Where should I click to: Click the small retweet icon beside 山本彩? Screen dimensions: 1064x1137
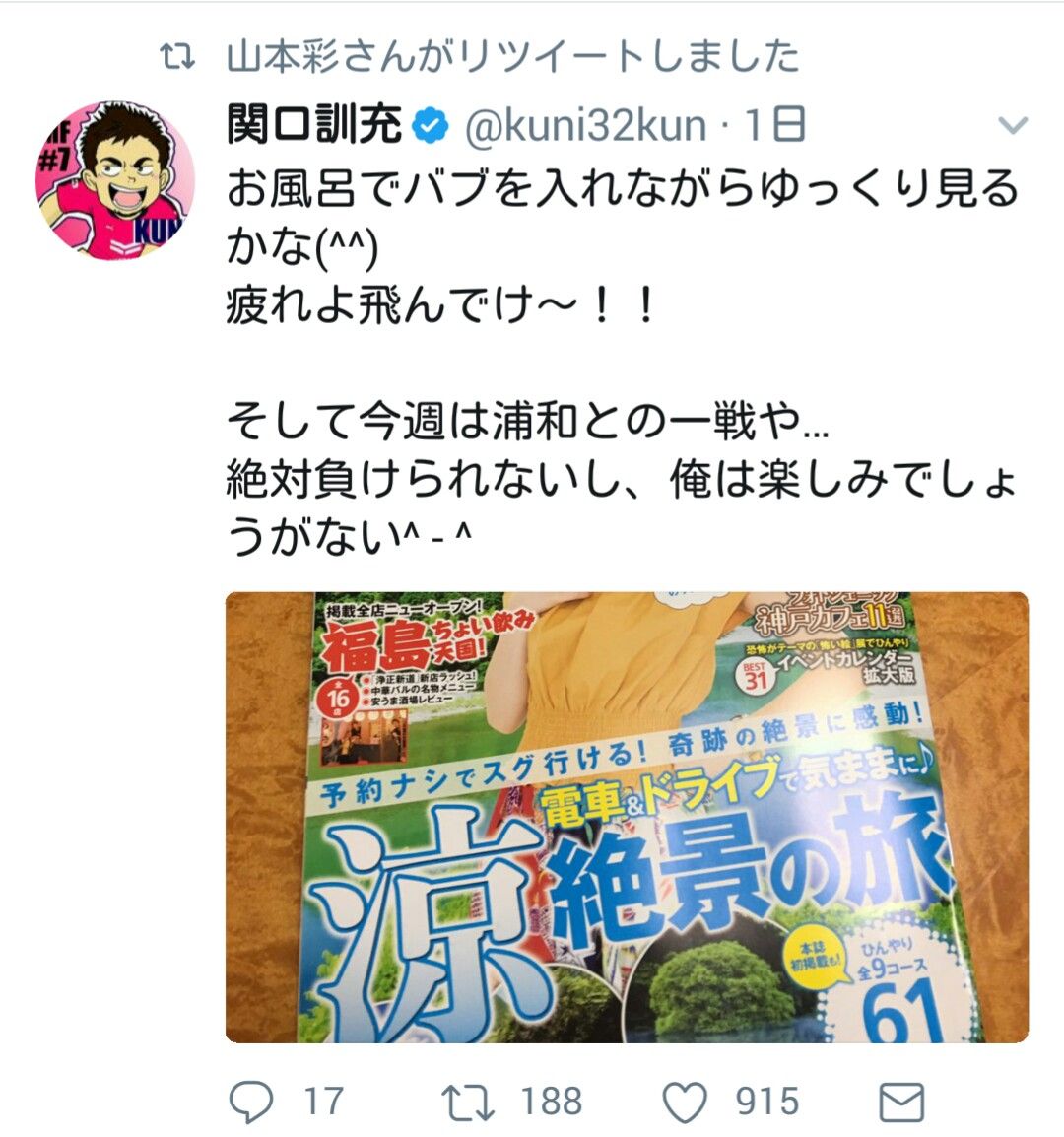tap(177, 57)
